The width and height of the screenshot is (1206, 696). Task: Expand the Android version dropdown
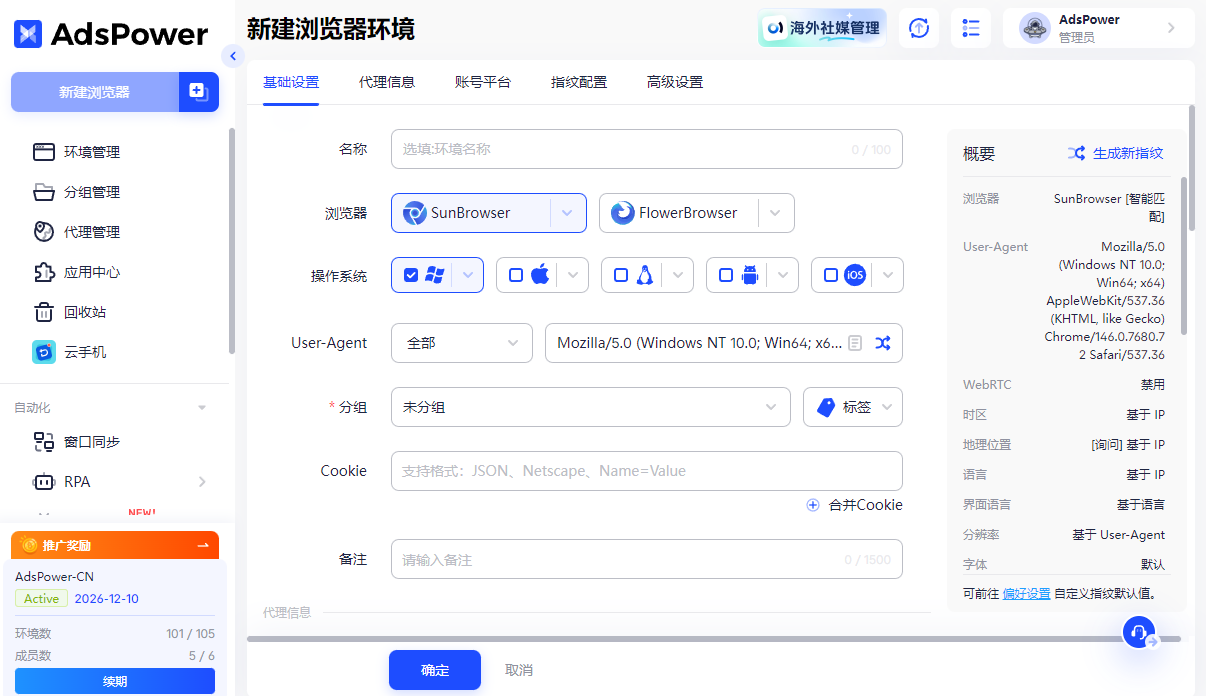(x=783, y=275)
